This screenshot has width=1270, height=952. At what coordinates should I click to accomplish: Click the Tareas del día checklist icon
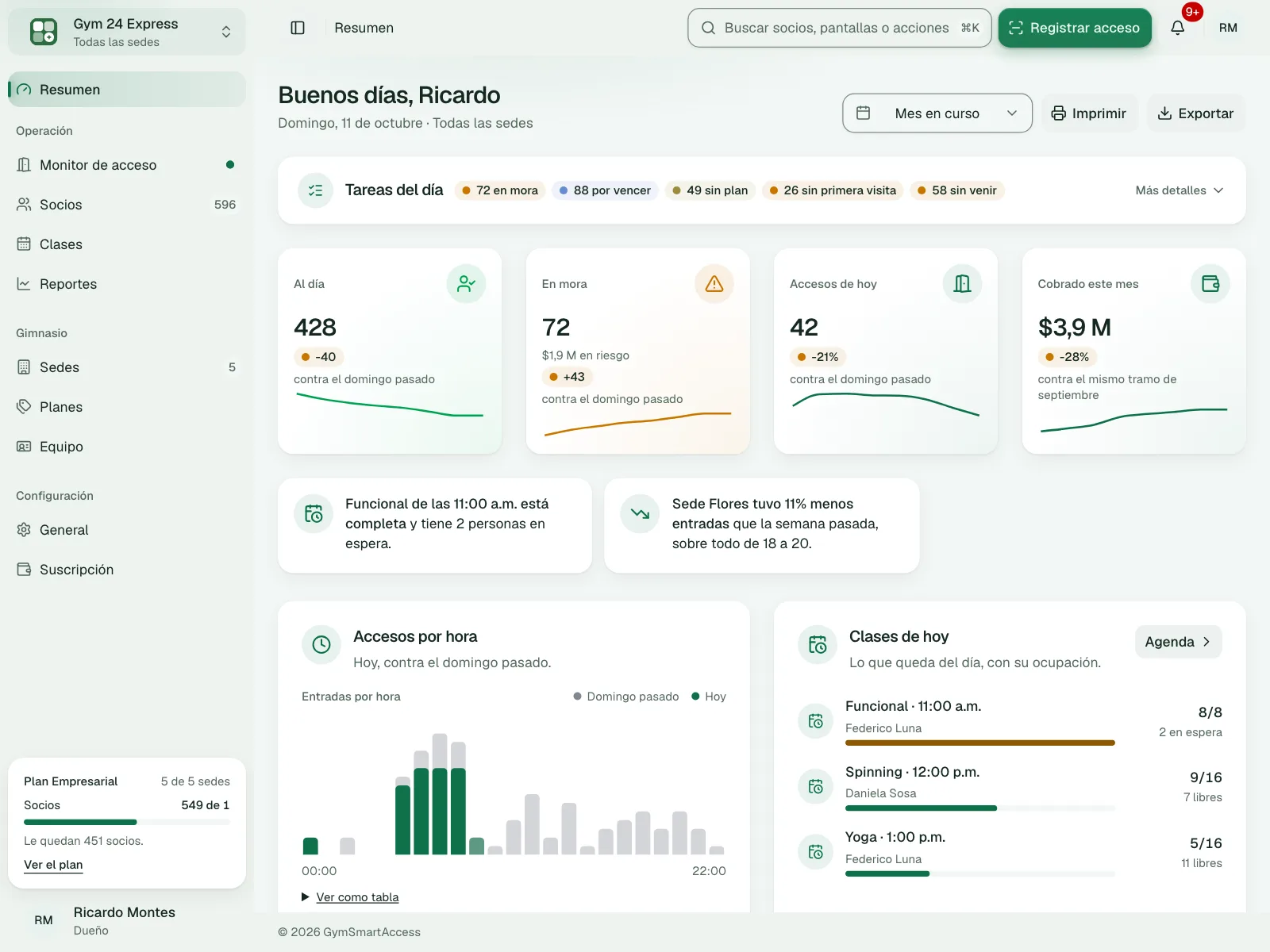(315, 190)
